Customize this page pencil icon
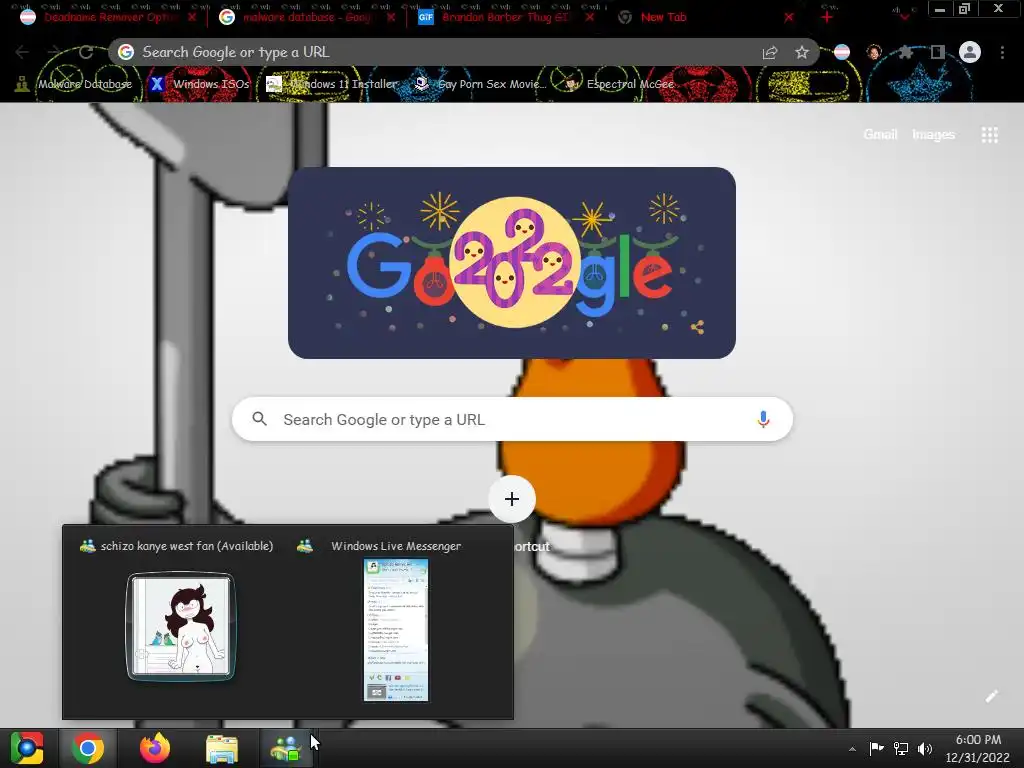 pyautogui.click(x=991, y=696)
